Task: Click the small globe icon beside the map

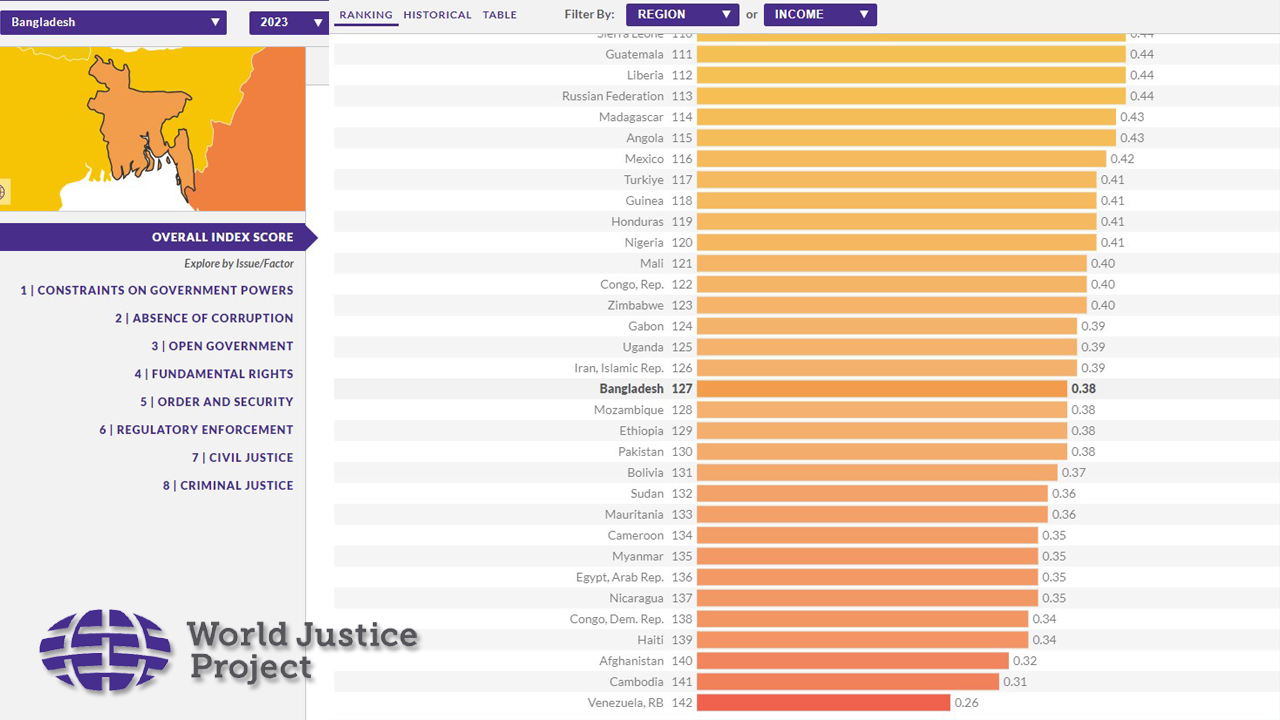Action: 3,192
